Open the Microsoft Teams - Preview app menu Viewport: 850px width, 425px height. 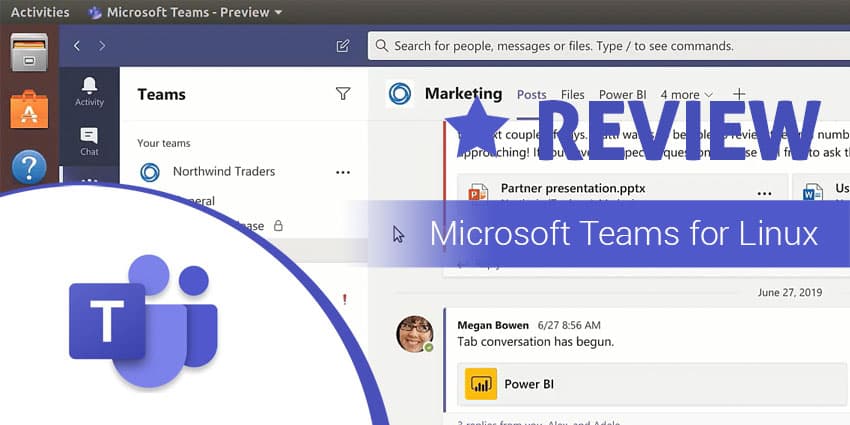(185, 12)
